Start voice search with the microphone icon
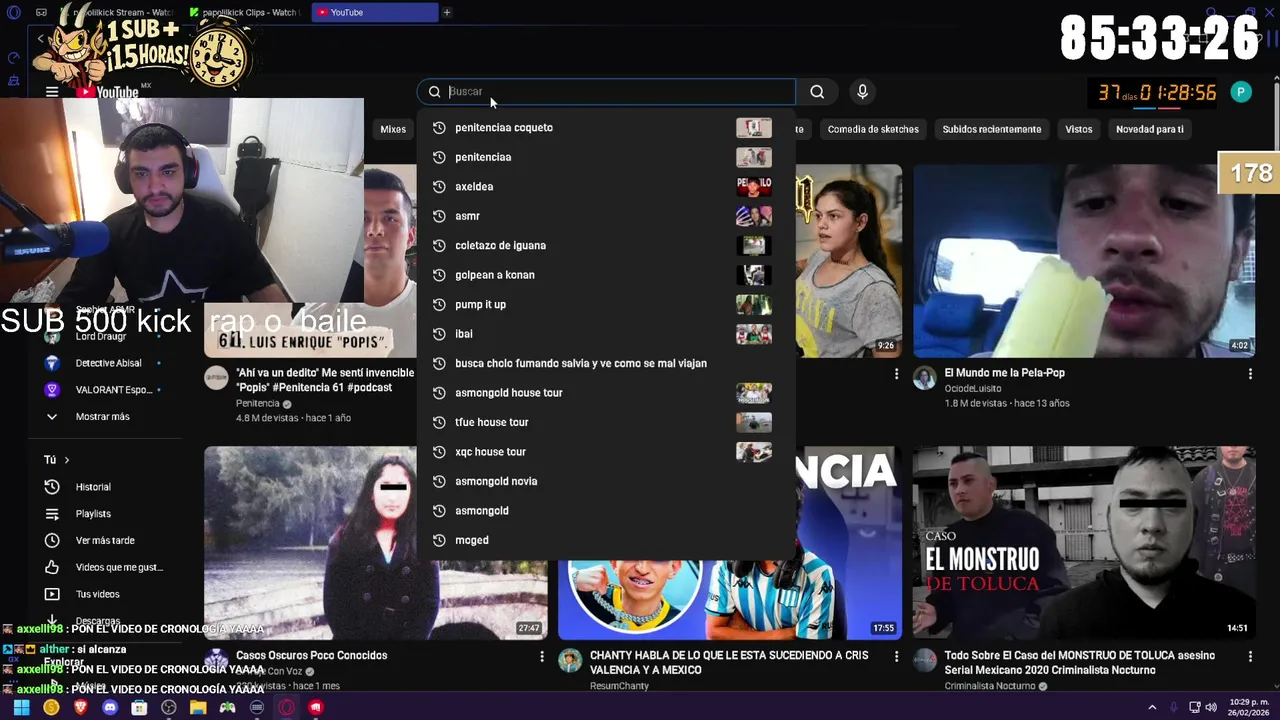This screenshot has height=720, width=1280. tap(862, 92)
